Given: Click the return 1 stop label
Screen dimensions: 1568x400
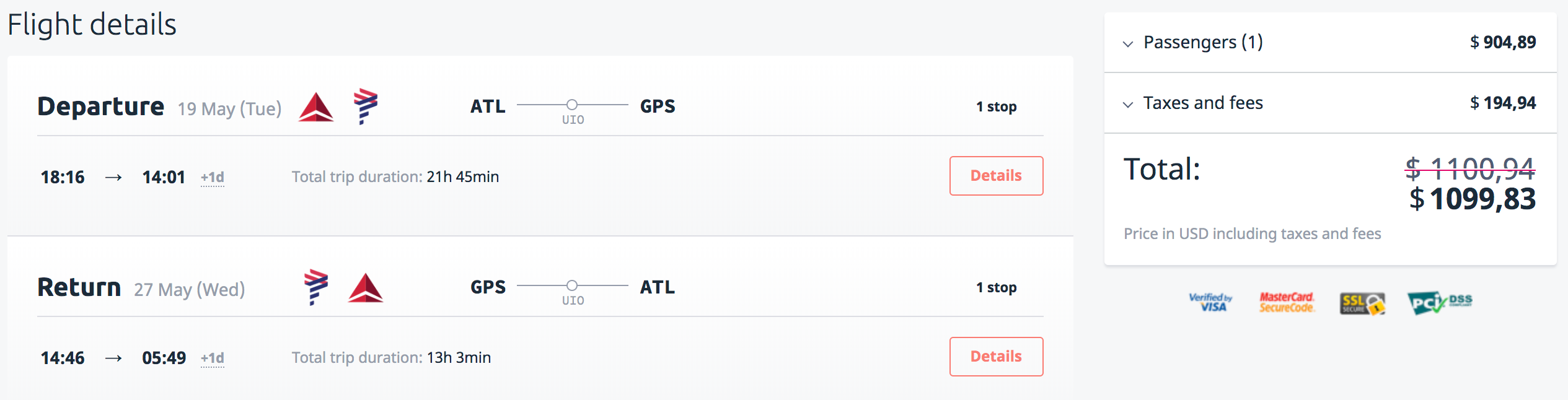Looking at the screenshot, I should (x=996, y=287).
